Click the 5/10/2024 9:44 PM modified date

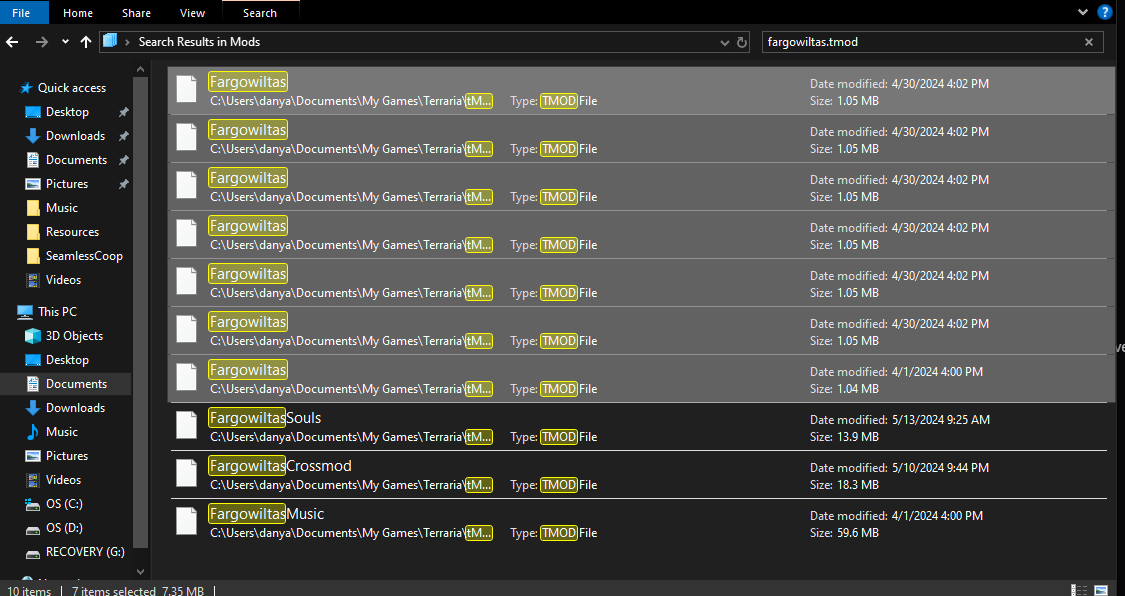click(940, 468)
